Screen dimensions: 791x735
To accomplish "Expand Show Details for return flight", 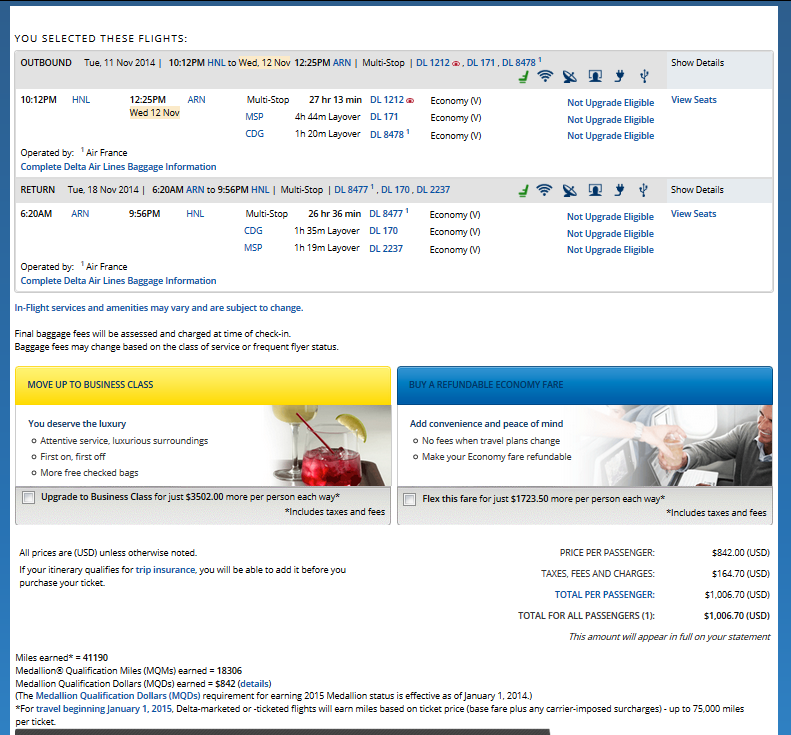I will coord(697,190).
